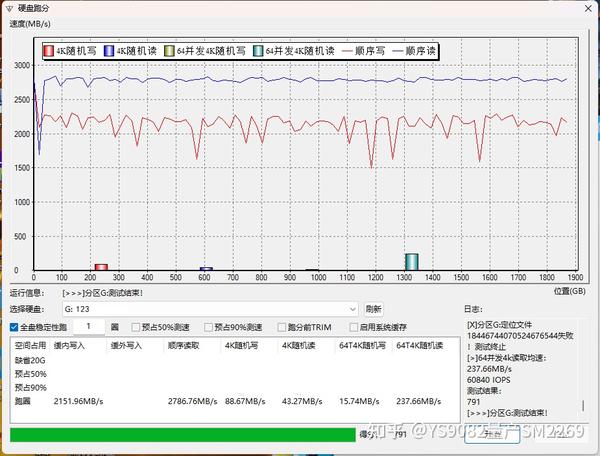Click the loop count field showing 1
The height and width of the screenshot is (456, 600).
tap(89, 326)
